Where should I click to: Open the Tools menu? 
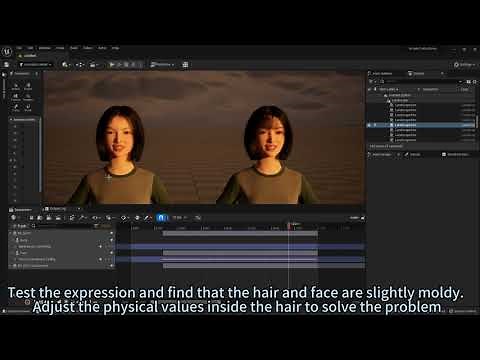pos(60,48)
